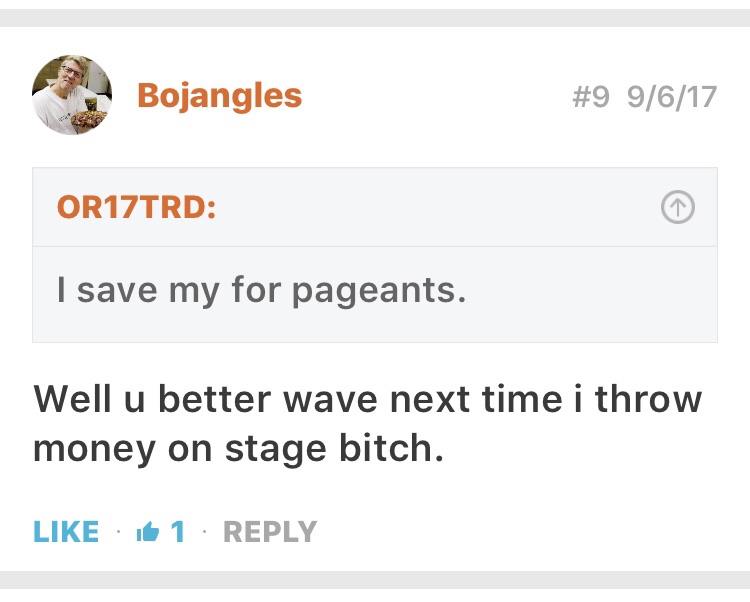Screen dimensions: 750x602
Task: Click the line 'money on stage bitch.'
Action: (239, 449)
